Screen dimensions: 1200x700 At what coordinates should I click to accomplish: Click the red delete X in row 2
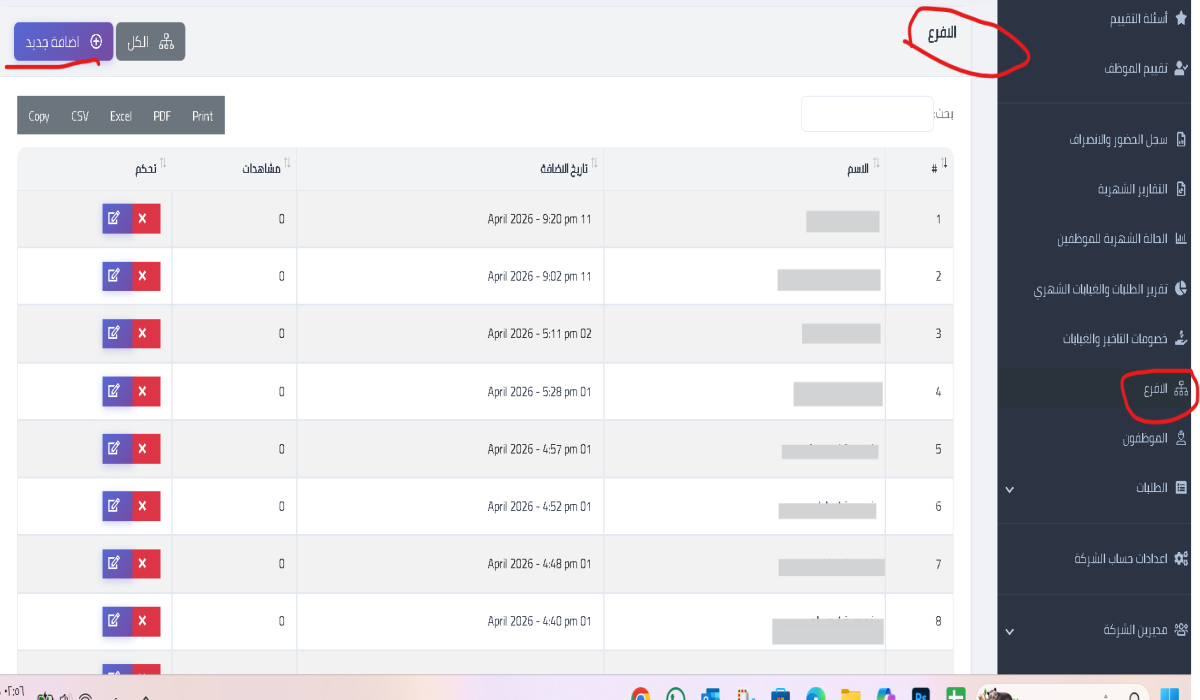pyautogui.click(x=146, y=276)
